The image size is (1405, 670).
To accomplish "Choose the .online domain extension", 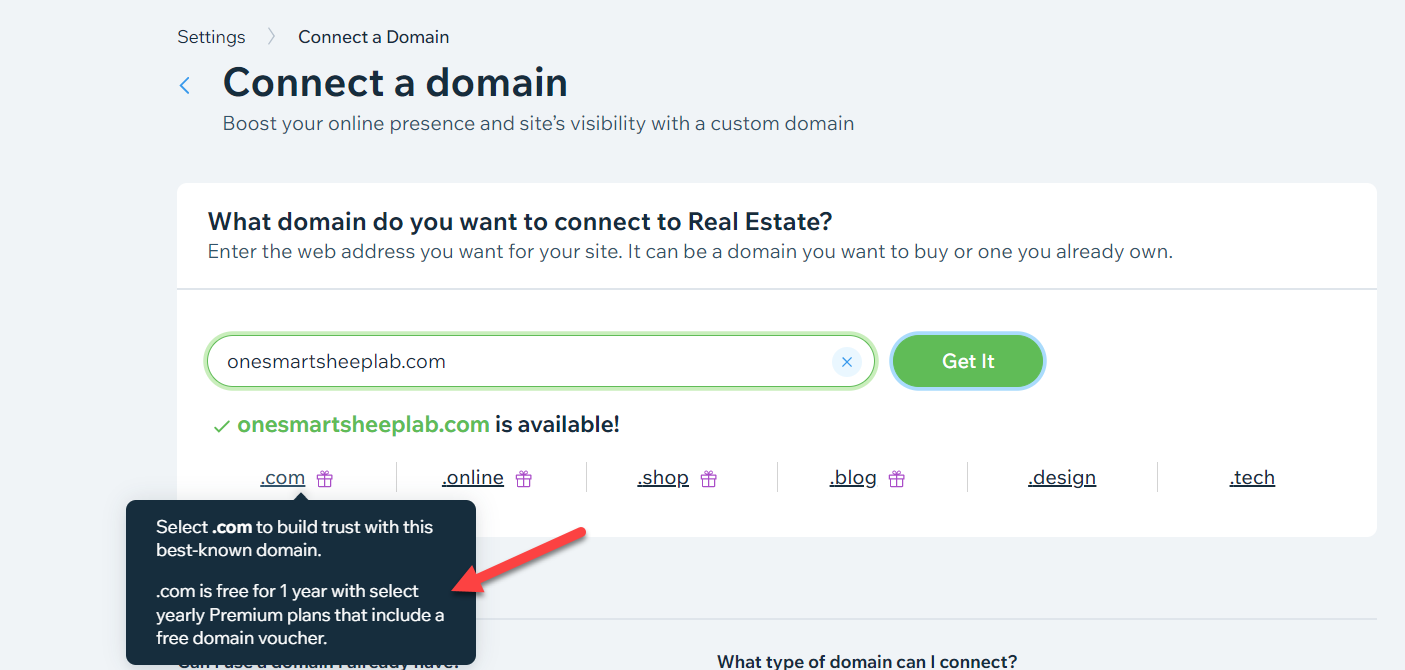I will coord(472,478).
